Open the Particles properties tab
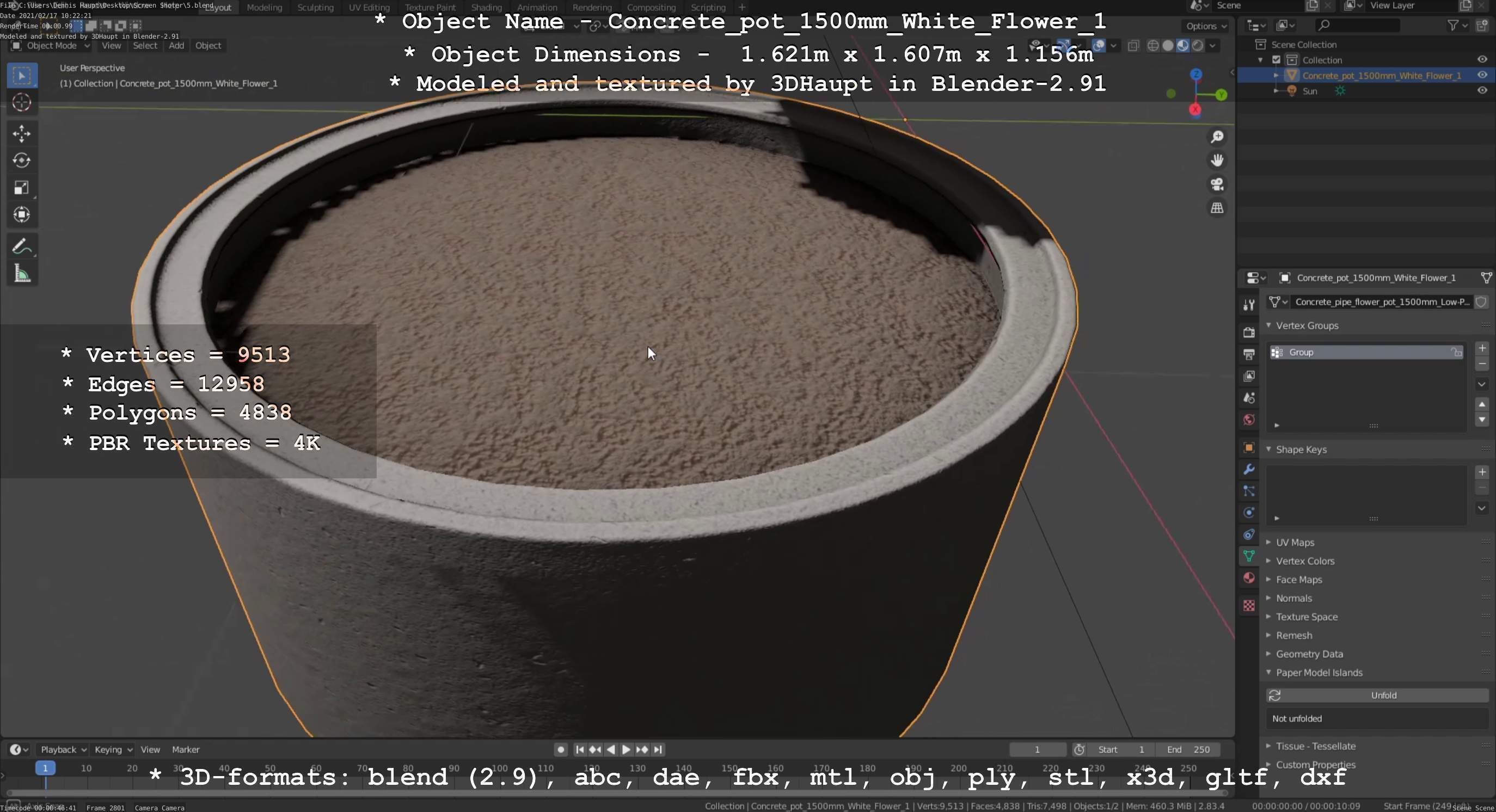The height and width of the screenshot is (812, 1496). tap(1249, 491)
